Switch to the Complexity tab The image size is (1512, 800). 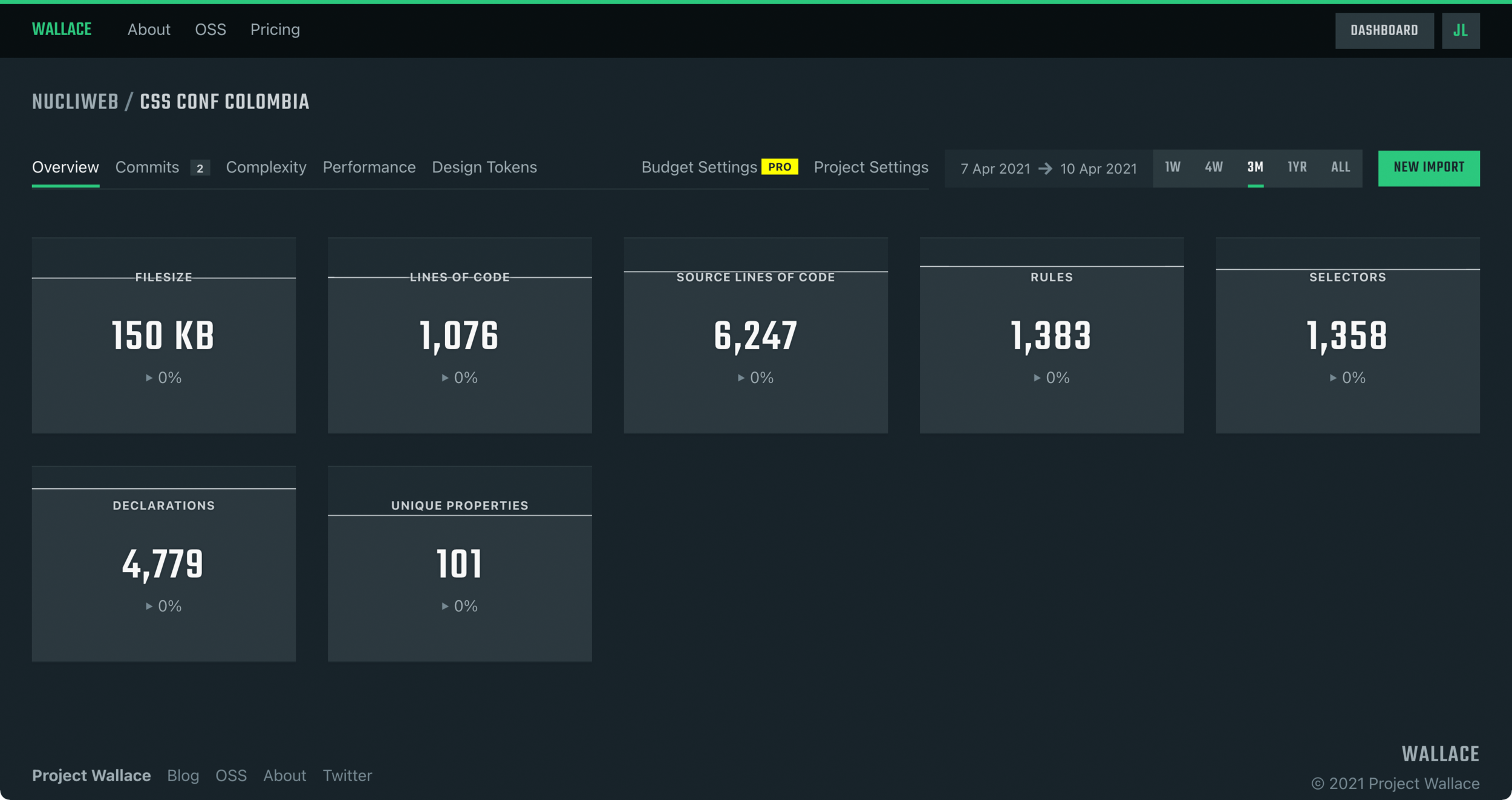click(266, 167)
